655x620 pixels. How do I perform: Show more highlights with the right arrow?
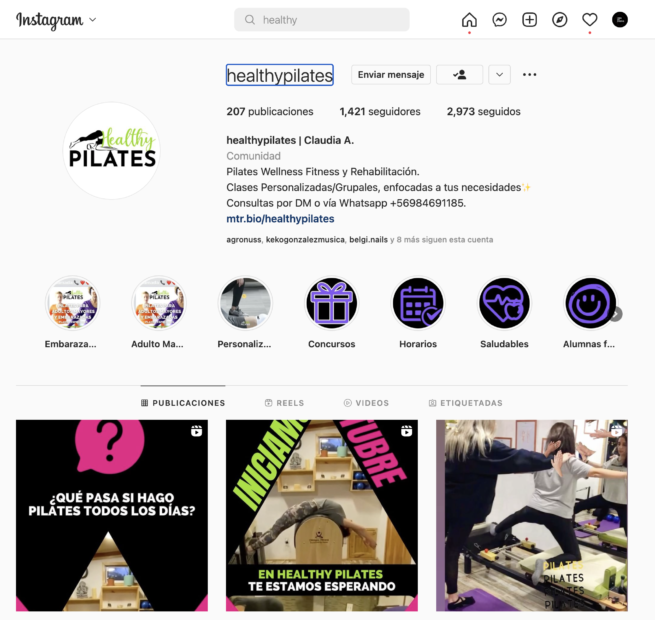tap(616, 314)
